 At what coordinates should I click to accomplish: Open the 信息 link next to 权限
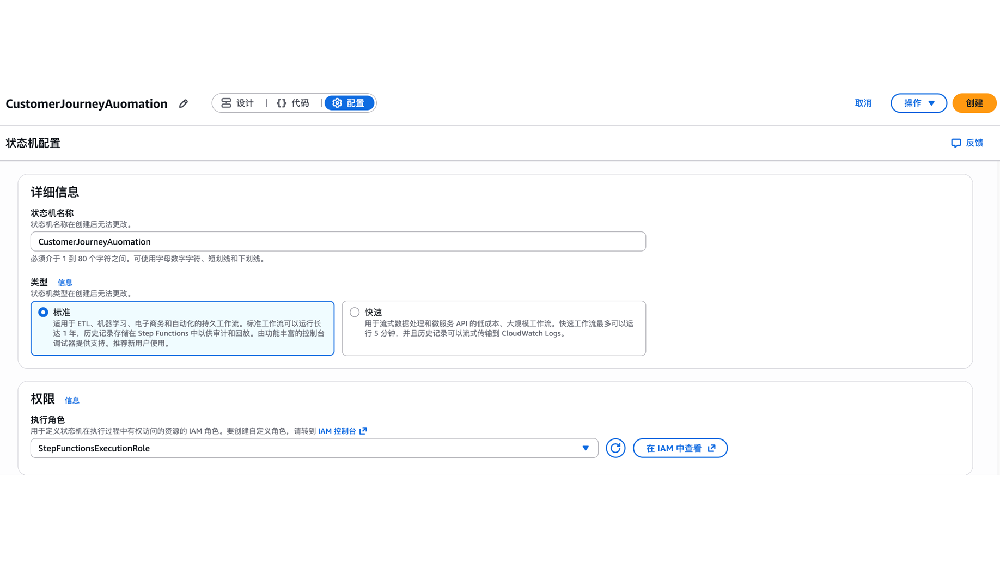click(72, 400)
